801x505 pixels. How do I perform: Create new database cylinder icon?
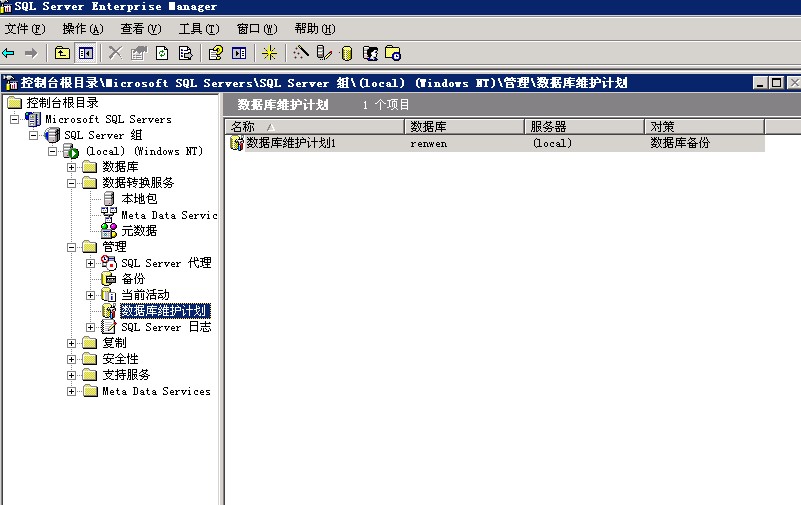[x=347, y=53]
